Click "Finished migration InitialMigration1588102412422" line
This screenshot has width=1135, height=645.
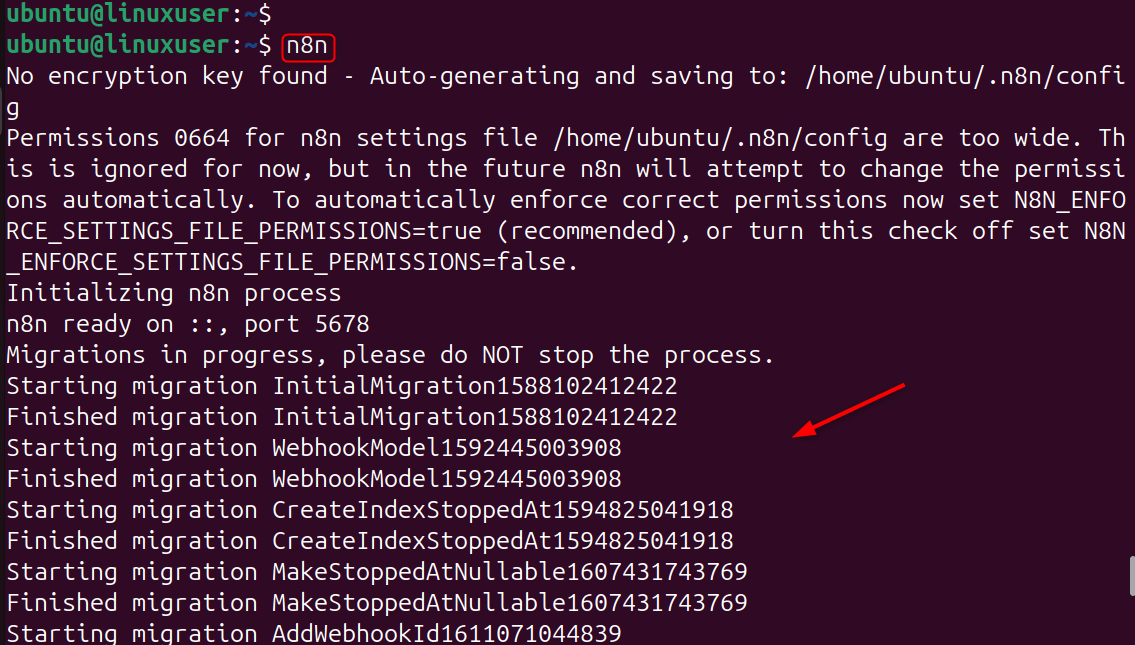pyautogui.click(x=342, y=417)
